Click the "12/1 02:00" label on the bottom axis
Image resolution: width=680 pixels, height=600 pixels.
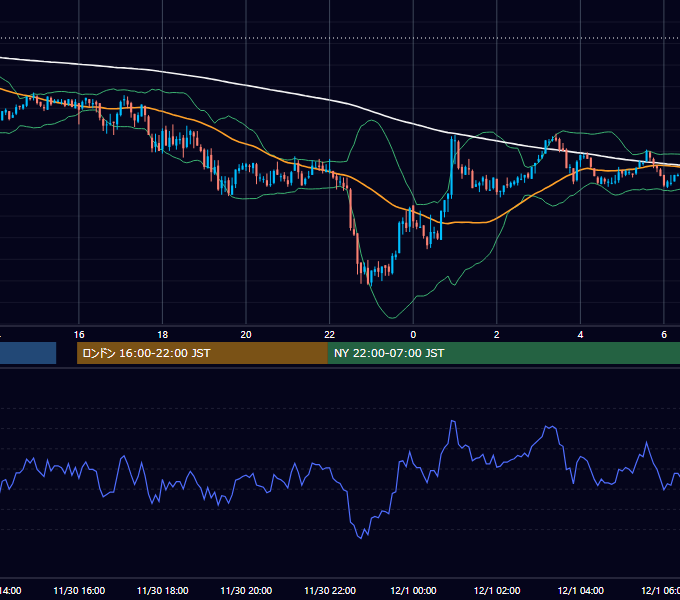point(497,590)
